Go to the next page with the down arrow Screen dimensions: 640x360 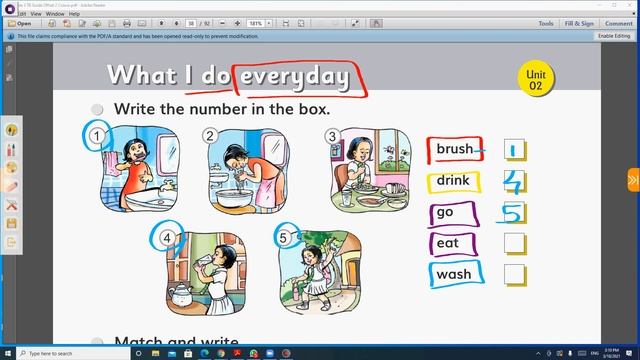point(176,23)
